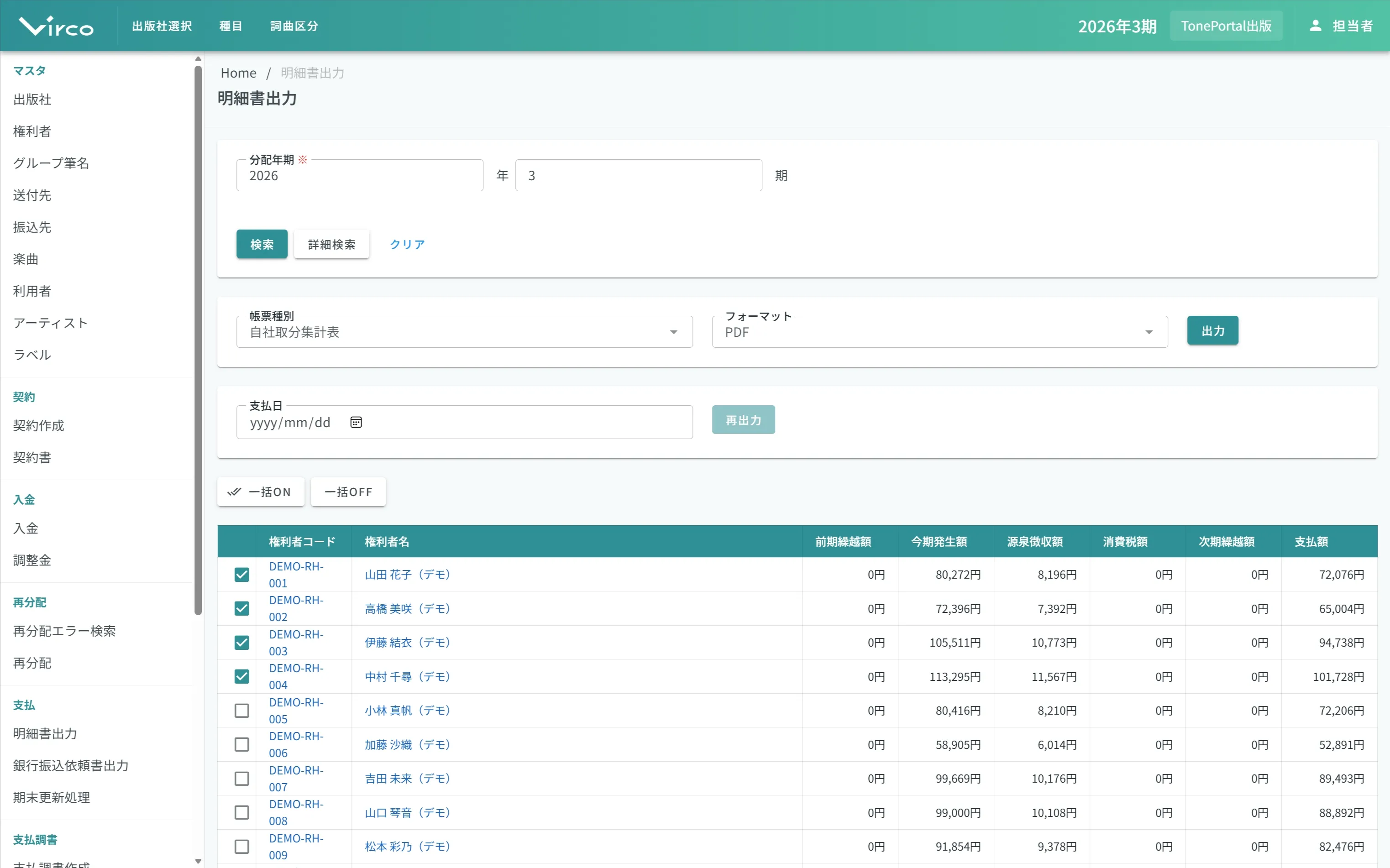This screenshot has height=868, width=1390.
Task: Open 再分配エラー検索 in sidebar
Action: click(64, 631)
